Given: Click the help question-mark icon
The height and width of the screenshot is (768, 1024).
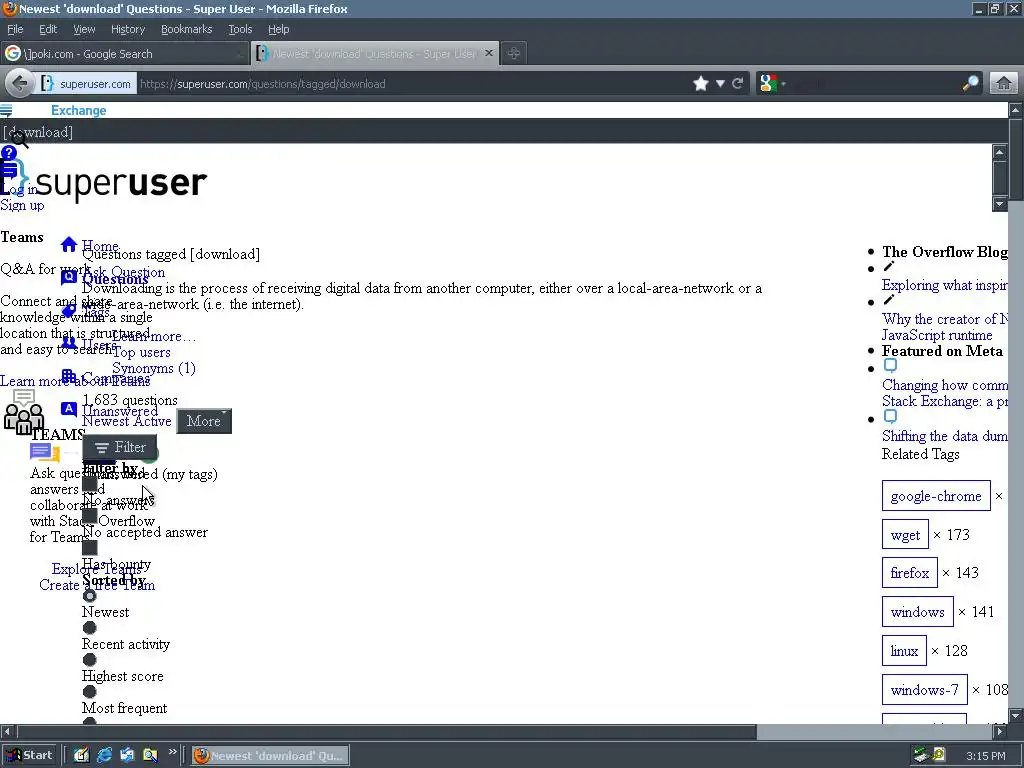Looking at the screenshot, I should [x=8, y=153].
